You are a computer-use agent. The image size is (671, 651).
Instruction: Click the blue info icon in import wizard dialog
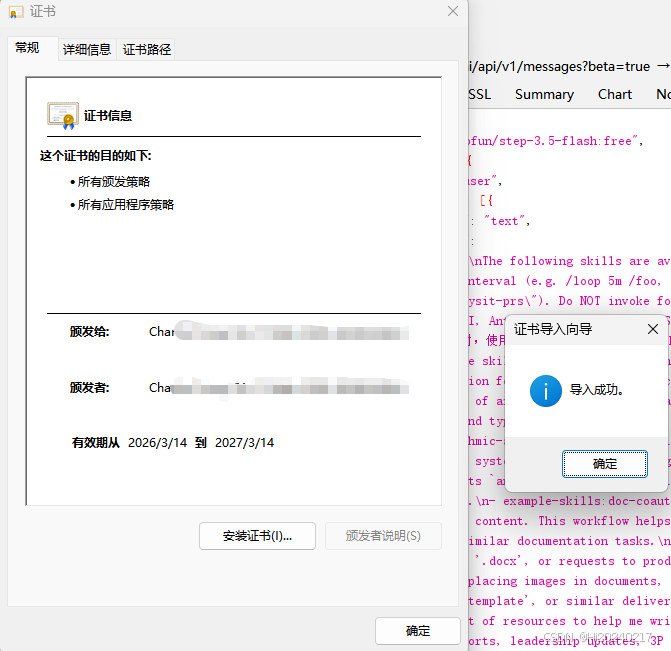[546, 391]
